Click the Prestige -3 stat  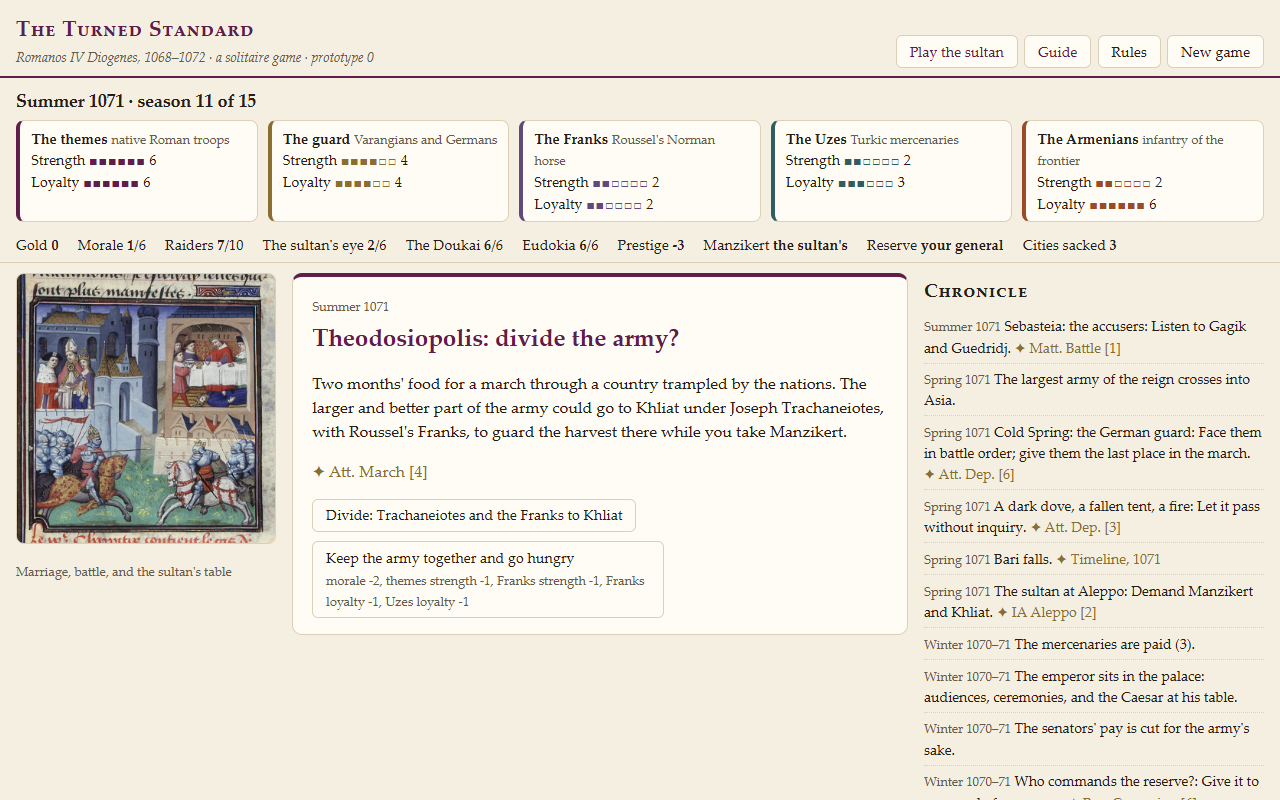click(x=651, y=246)
